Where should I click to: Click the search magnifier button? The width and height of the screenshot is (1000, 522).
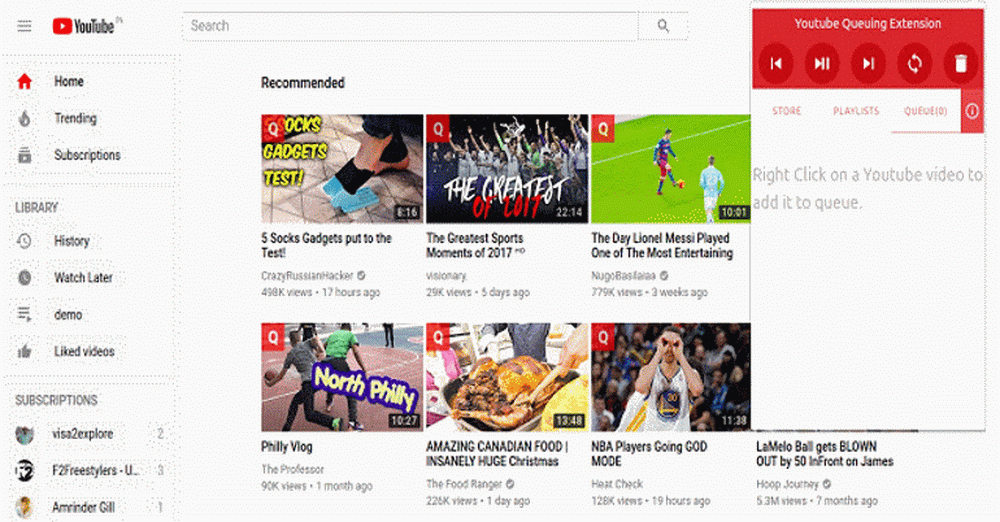tap(663, 26)
